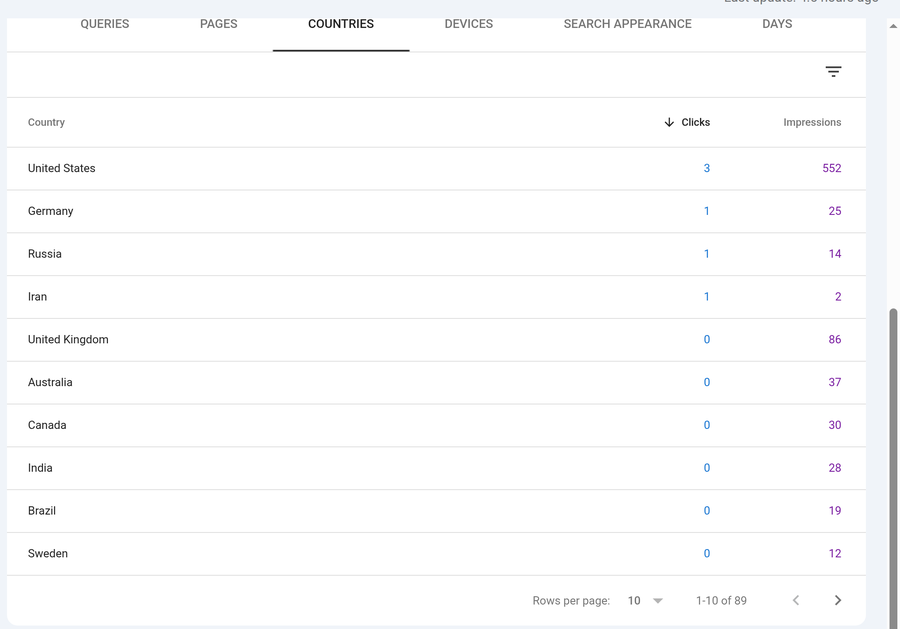The height and width of the screenshot is (629, 900).
Task: Go to previous page of results
Action: pyautogui.click(x=796, y=600)
